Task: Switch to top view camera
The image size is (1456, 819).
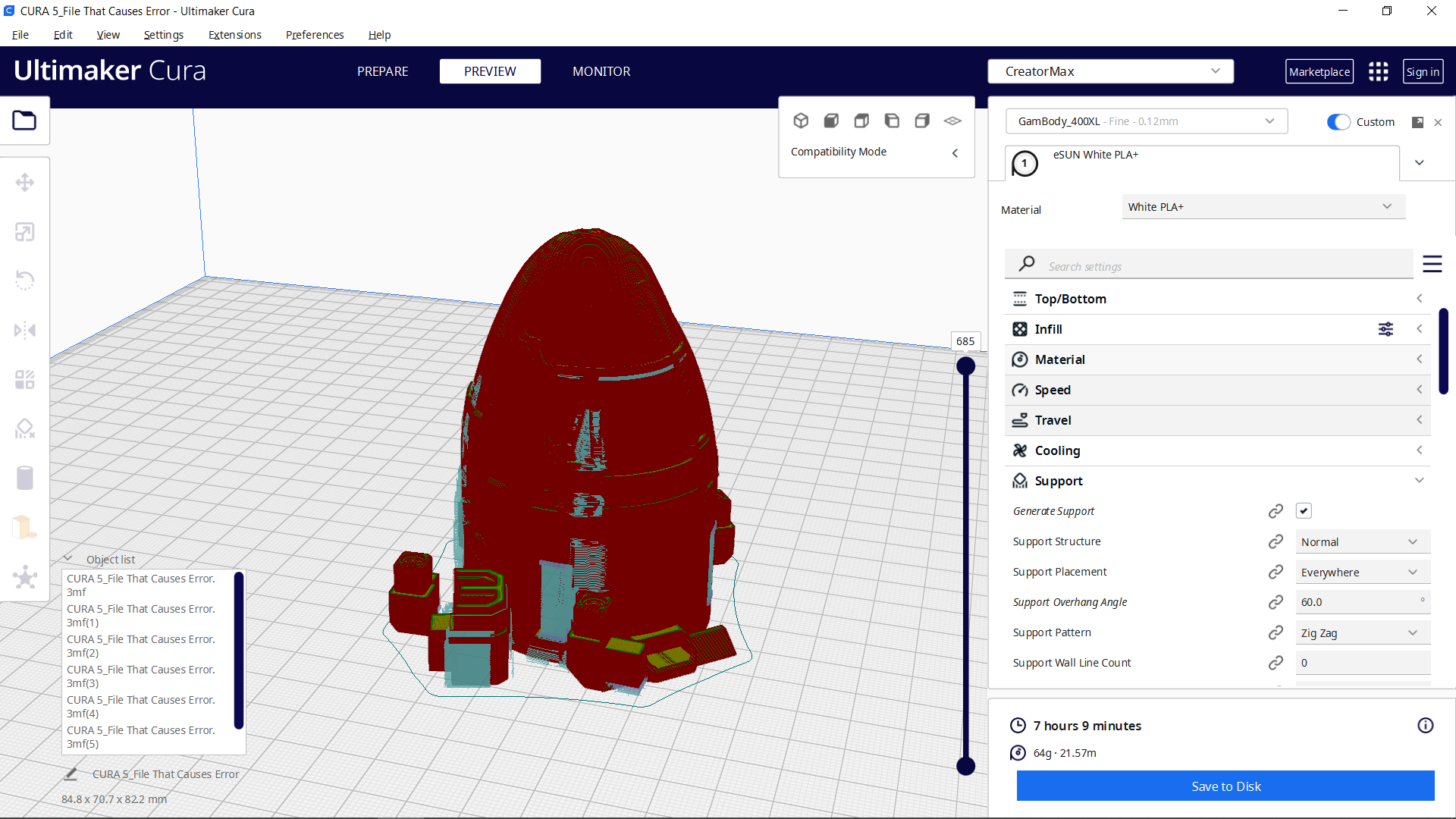Action: click(861, 121)
